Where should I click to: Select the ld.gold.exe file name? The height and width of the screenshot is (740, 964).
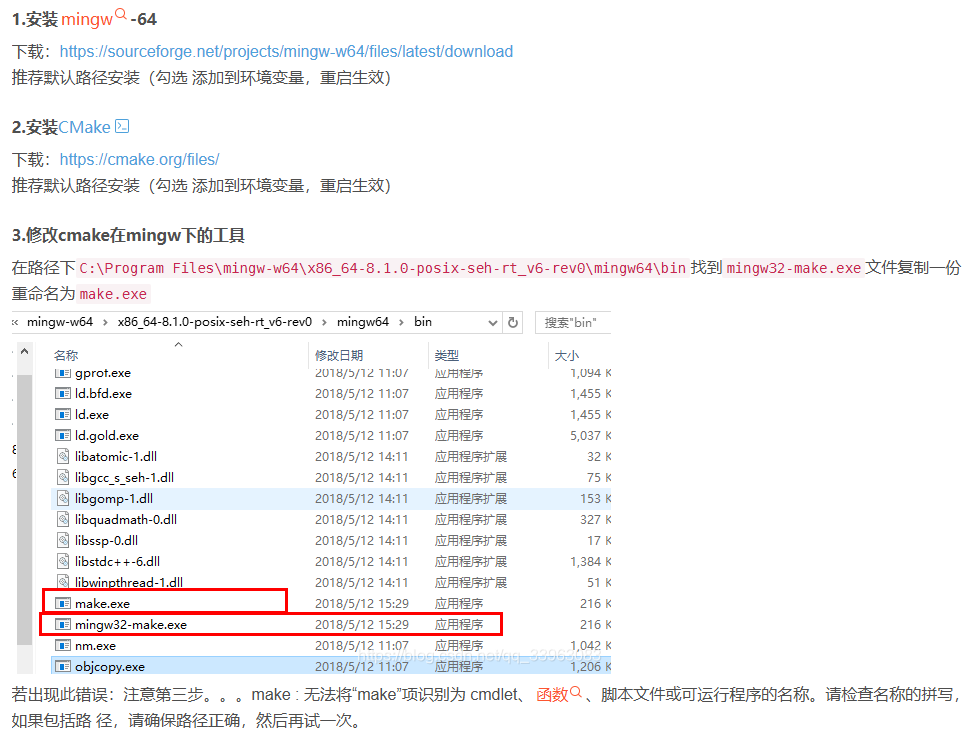(x=107, y=435)
